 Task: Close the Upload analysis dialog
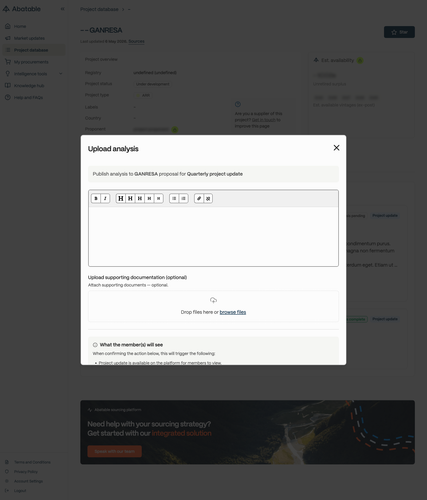(336, 148)
